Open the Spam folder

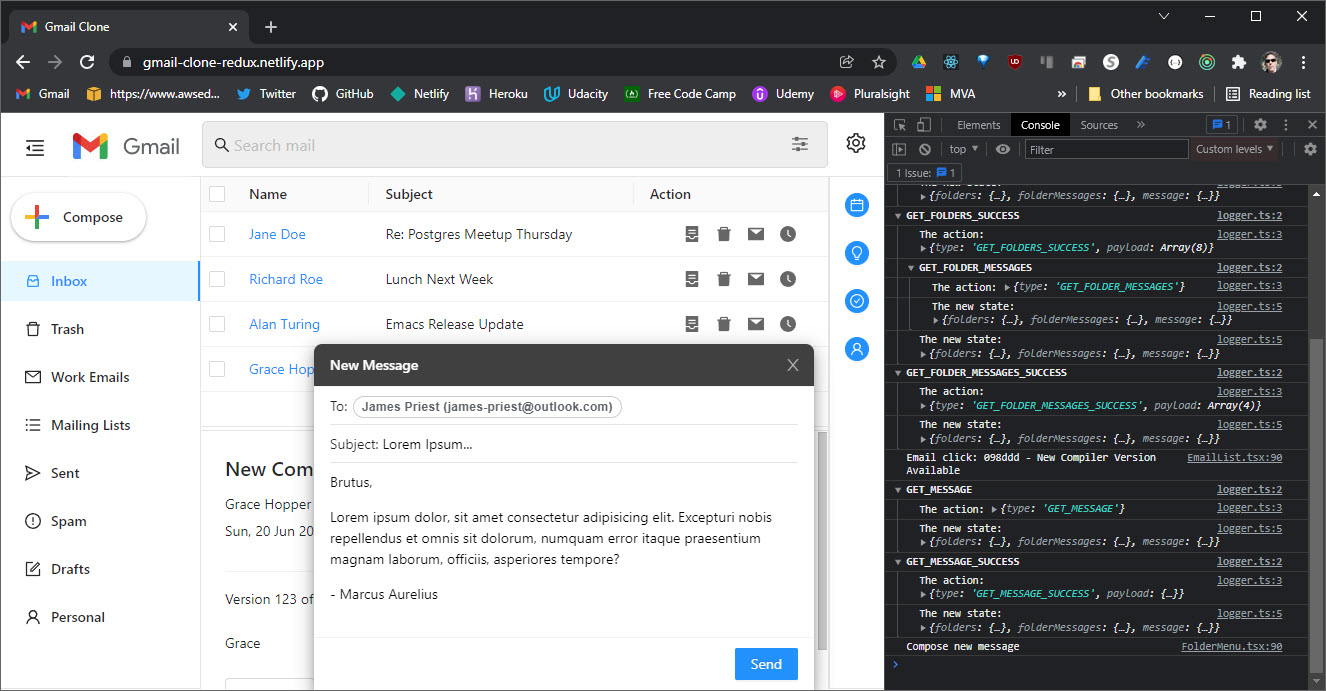click(100, 521)
